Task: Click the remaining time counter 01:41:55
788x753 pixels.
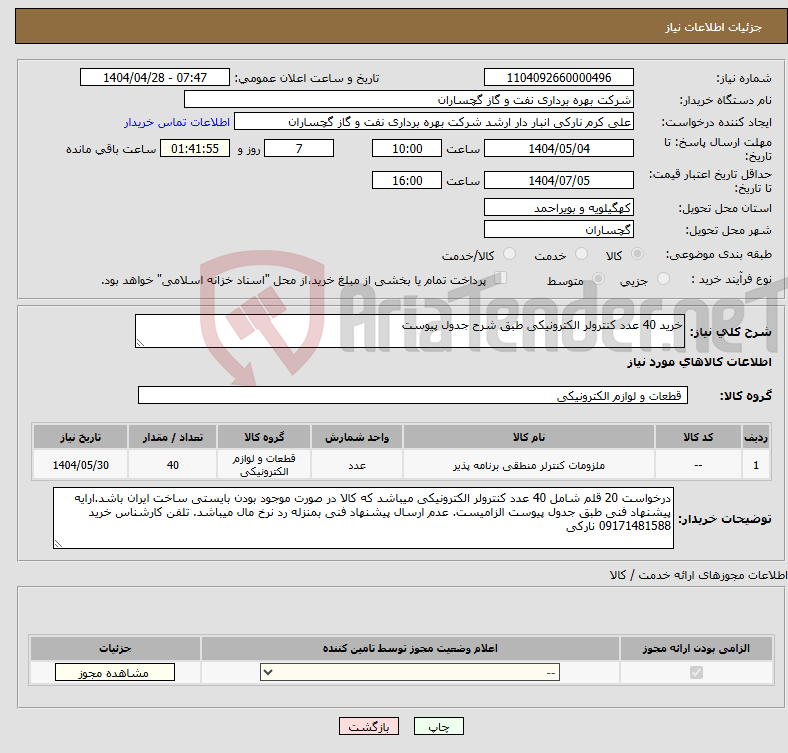Action: pyautogui.click(x=195, y=148)
